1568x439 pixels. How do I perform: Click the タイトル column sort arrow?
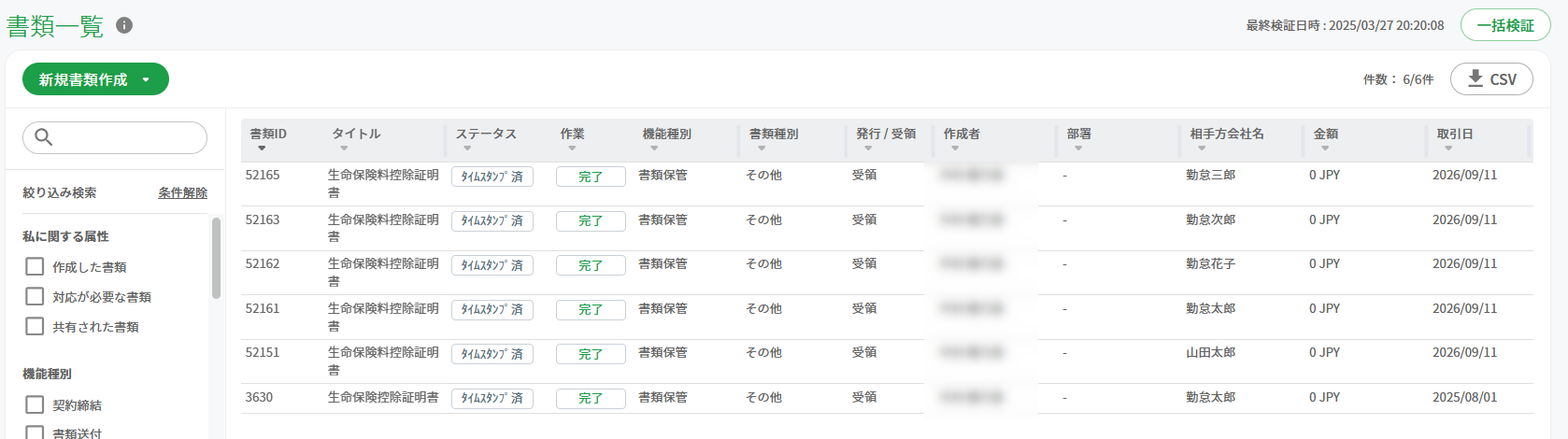[344, 149]
